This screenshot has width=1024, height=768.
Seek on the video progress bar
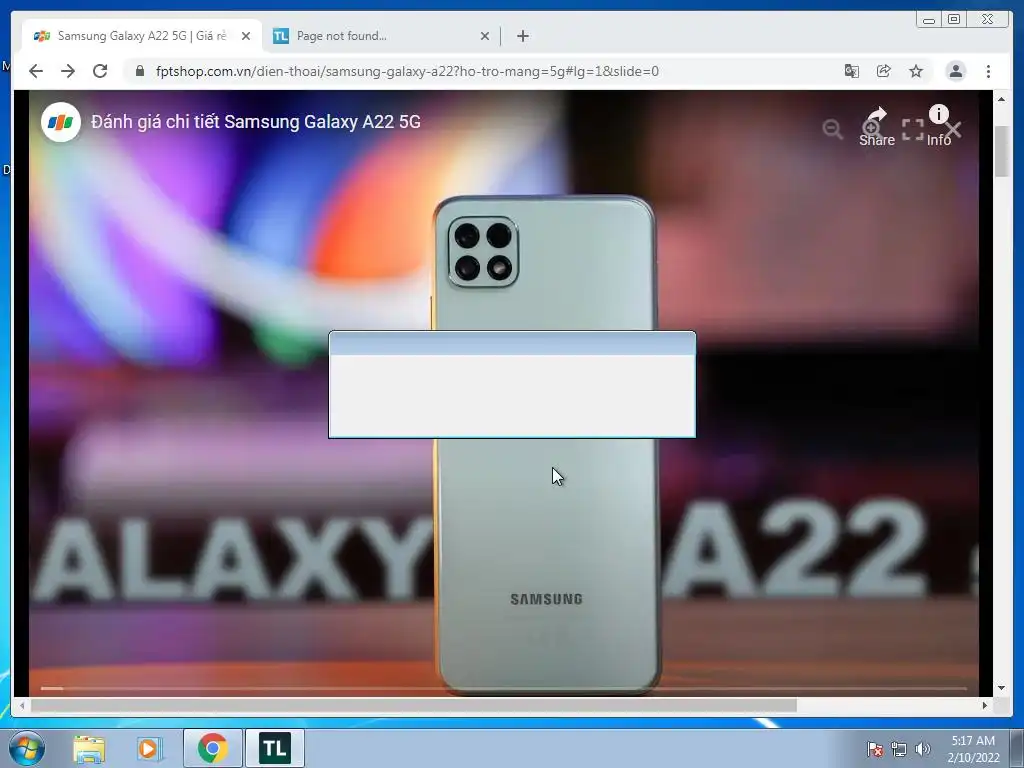(x=504, y=688)
